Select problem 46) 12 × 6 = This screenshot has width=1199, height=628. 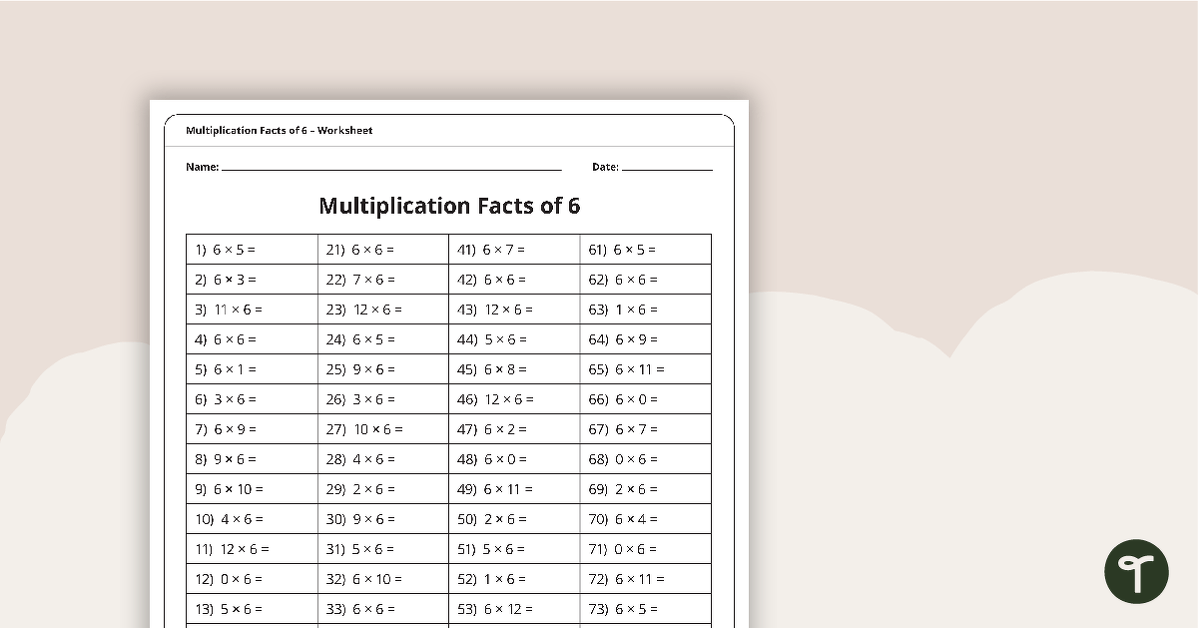tap(496, 399)
